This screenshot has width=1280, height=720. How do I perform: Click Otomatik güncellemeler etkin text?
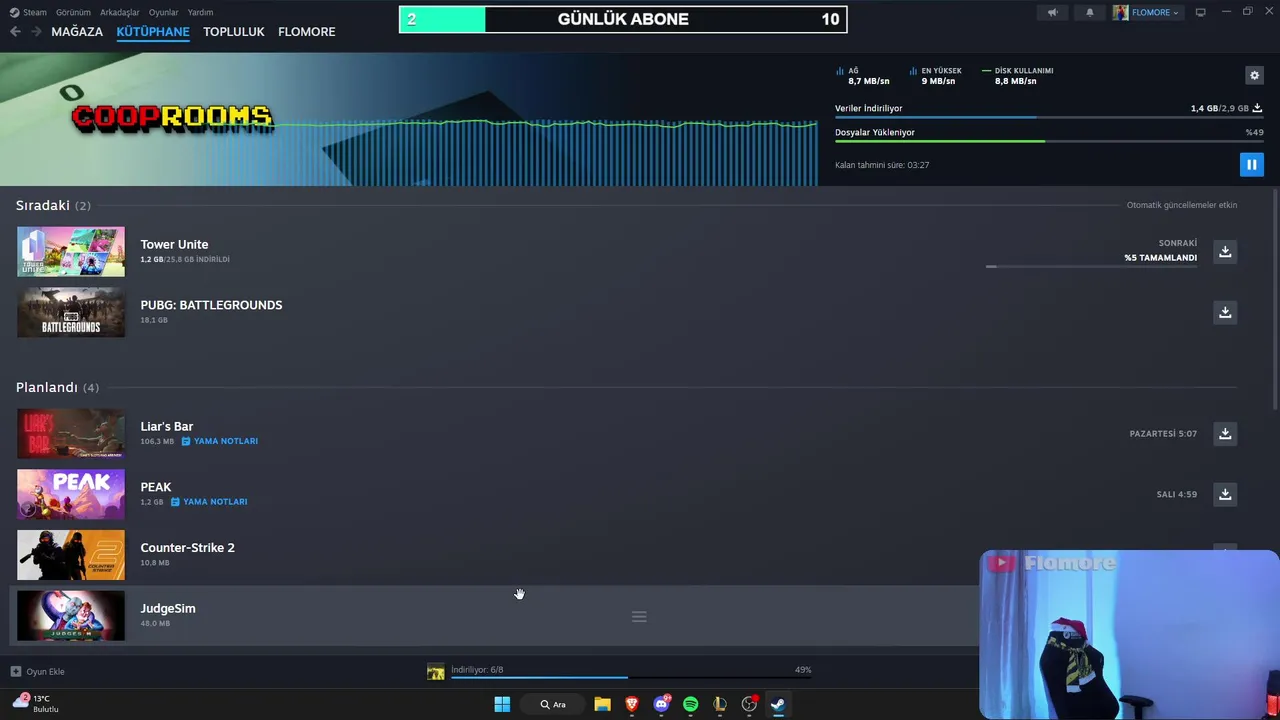point(1182,205)
